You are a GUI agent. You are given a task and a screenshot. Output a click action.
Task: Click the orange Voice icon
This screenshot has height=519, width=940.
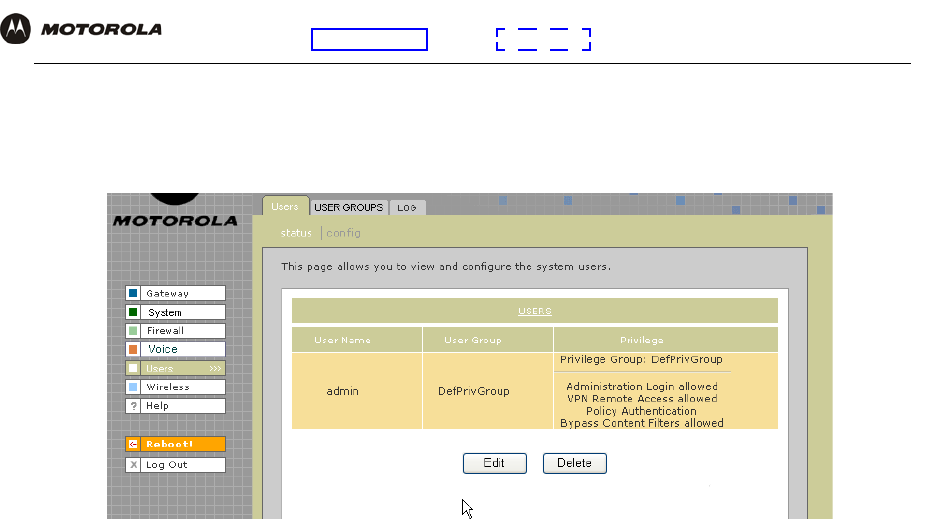(133, 349)
